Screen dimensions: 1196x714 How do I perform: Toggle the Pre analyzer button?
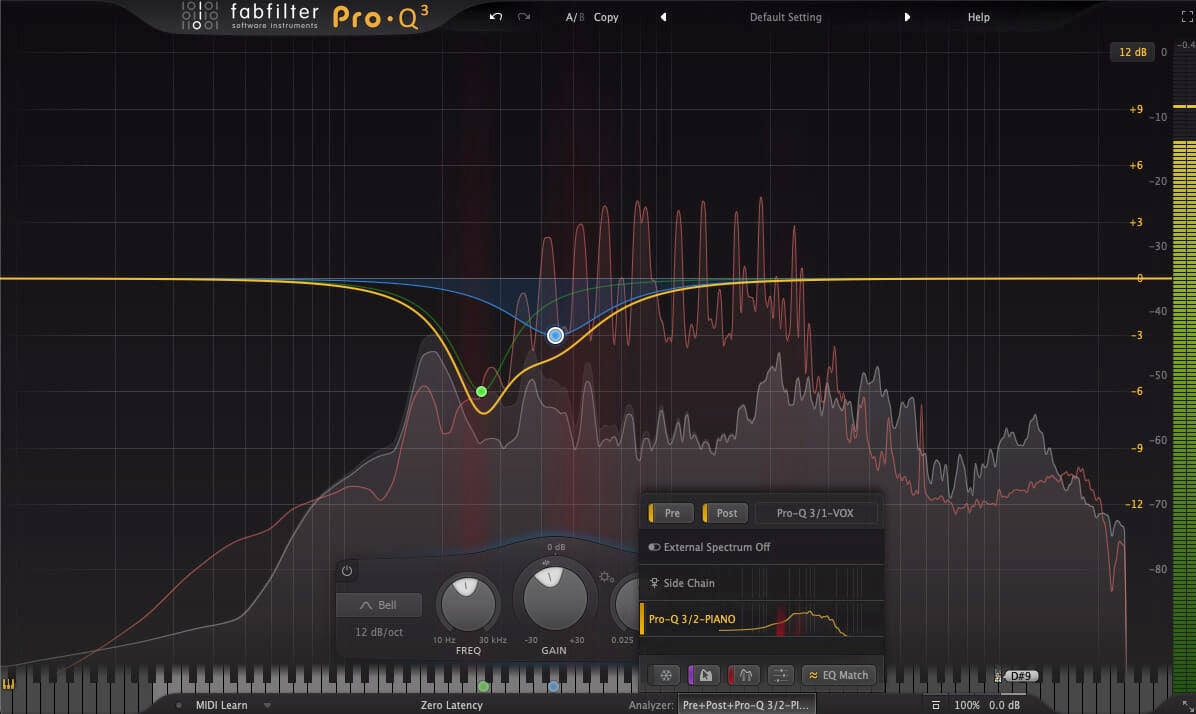[671, 513]
